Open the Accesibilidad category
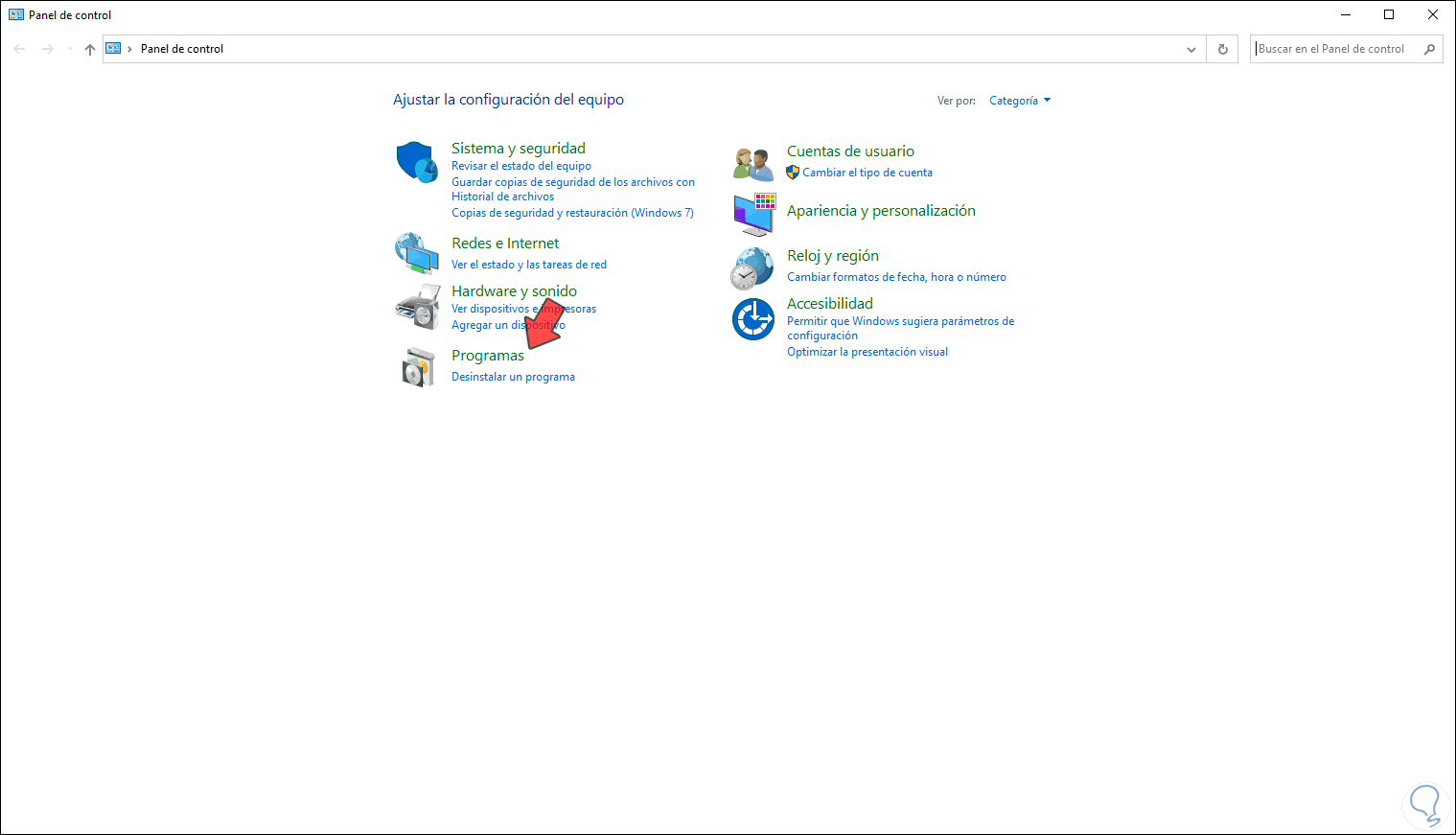Screen dimensions: 1456x835 [x=830, y=304]
